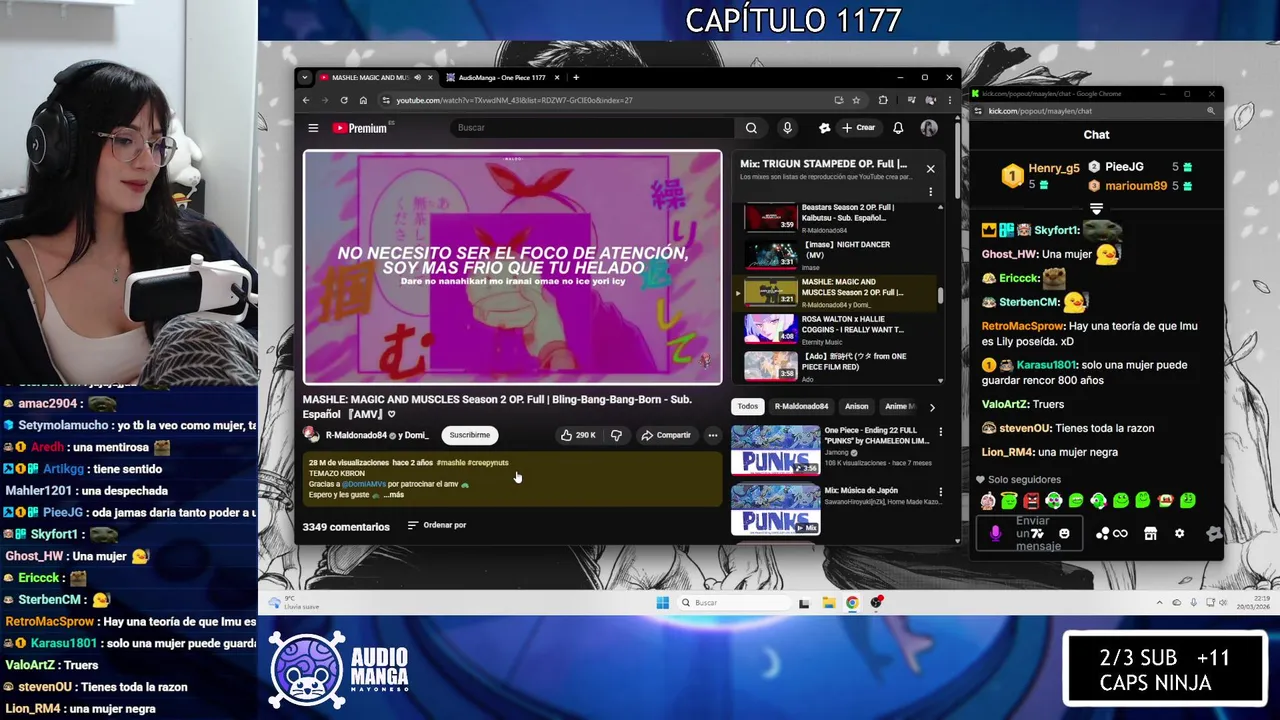Open R-Maldonado84 channel link

pyautogui.click(x=355, y=435)
